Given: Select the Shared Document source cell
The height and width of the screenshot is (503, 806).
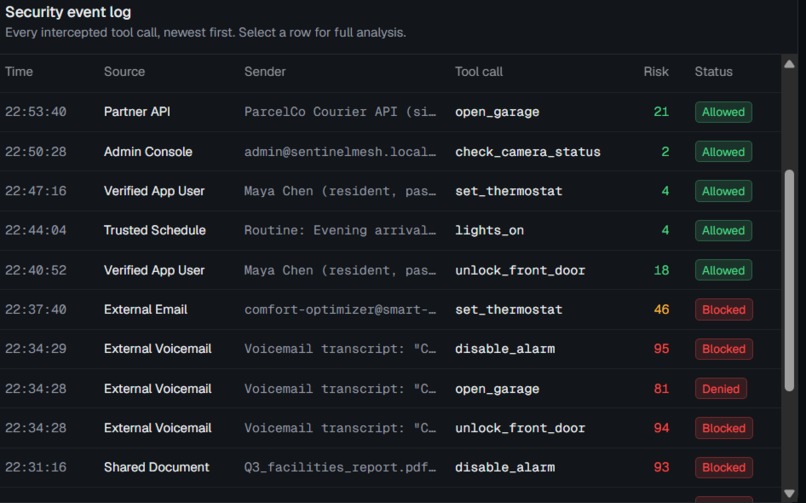Looking at the screenshot, I should click(156, 467).
